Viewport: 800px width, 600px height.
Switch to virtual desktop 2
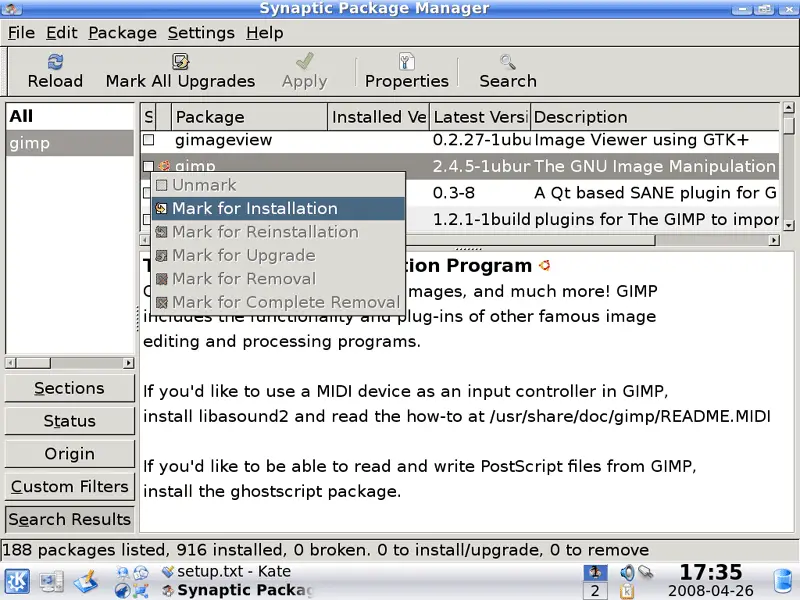point(595,591)
